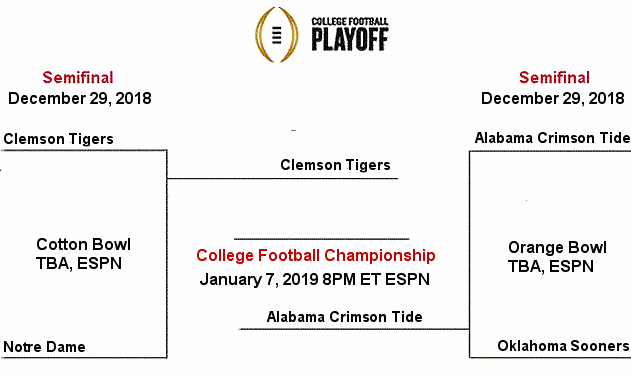Click left semifinal date December 29, 2018

(x=80, y=99)
